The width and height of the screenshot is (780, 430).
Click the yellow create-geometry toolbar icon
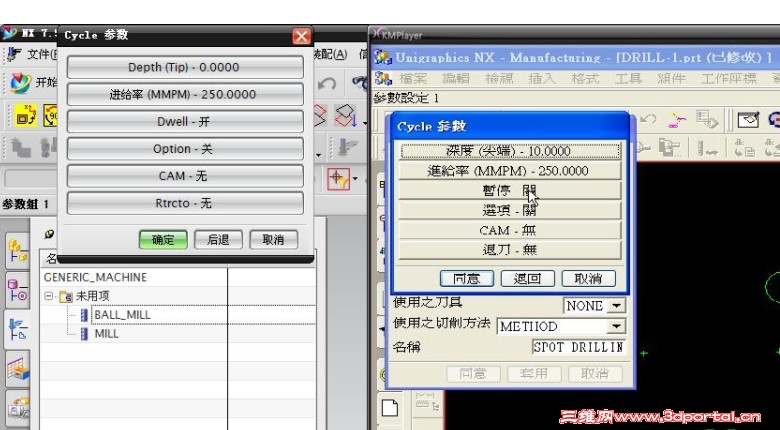(25, 115)
